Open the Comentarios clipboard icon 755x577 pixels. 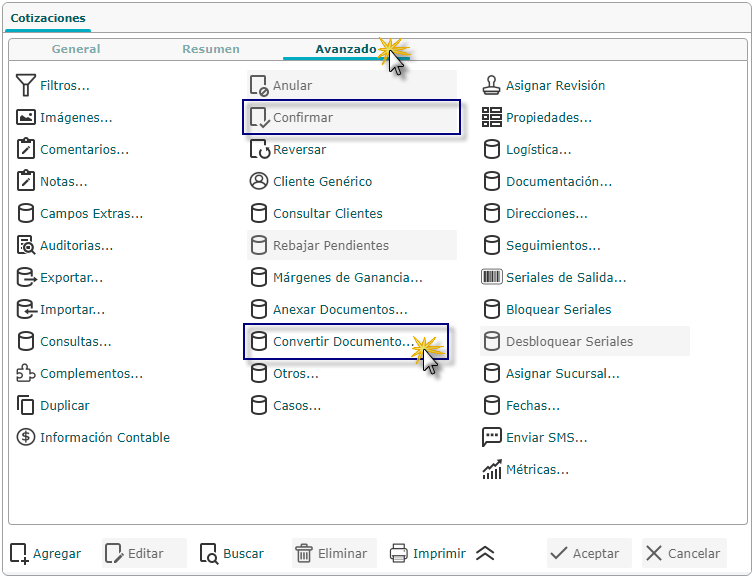26,149
